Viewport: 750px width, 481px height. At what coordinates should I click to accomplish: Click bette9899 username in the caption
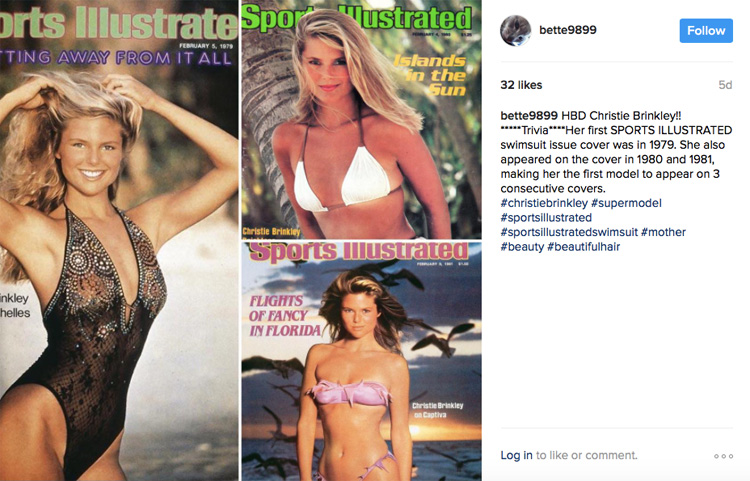pyautogui.click(x=529, y=116)
